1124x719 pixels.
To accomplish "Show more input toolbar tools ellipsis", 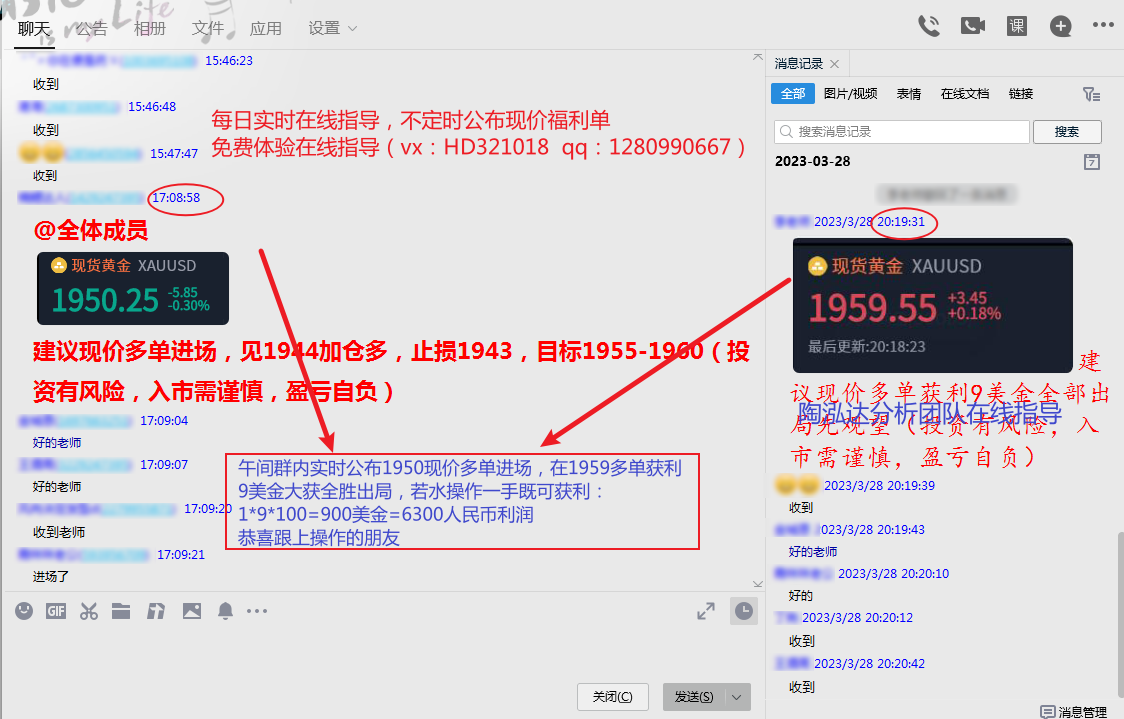I will (x=257, y=611).
